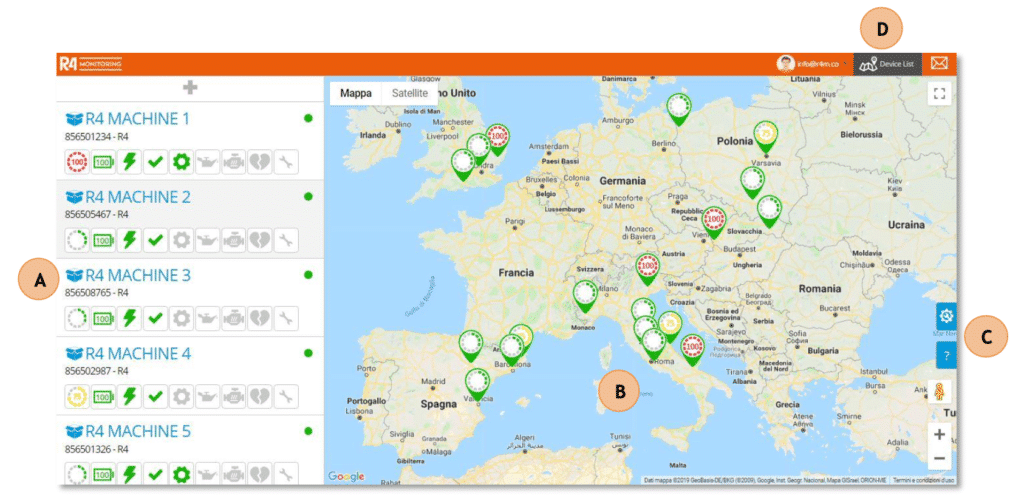Click serial text 856501234 - R4

coord(97,136)
